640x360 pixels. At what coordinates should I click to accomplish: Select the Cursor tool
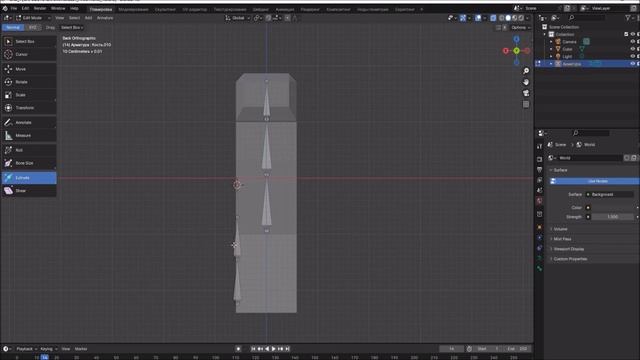tap(29, 54)
